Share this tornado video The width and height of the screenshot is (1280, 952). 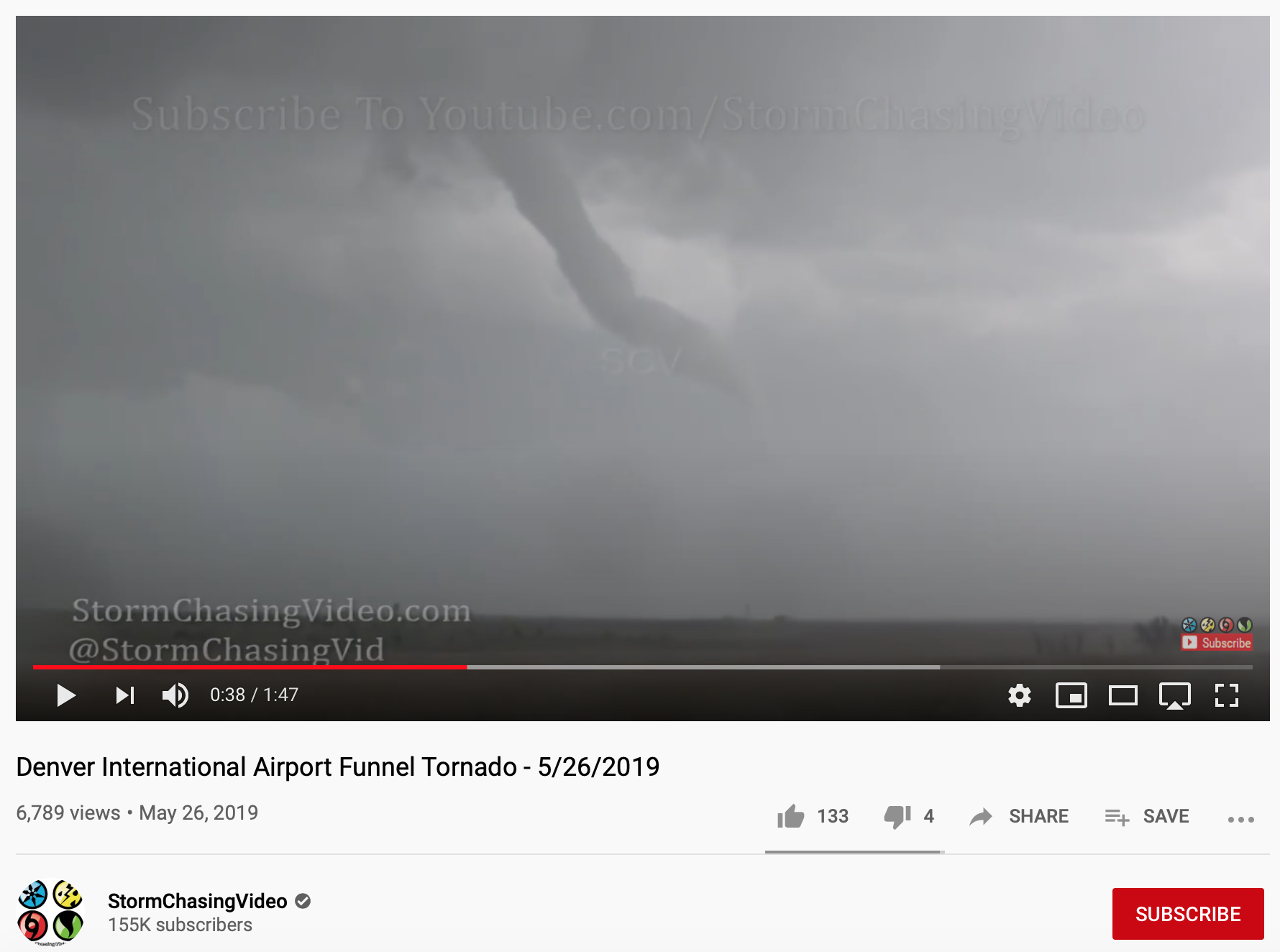(1019, 816)
